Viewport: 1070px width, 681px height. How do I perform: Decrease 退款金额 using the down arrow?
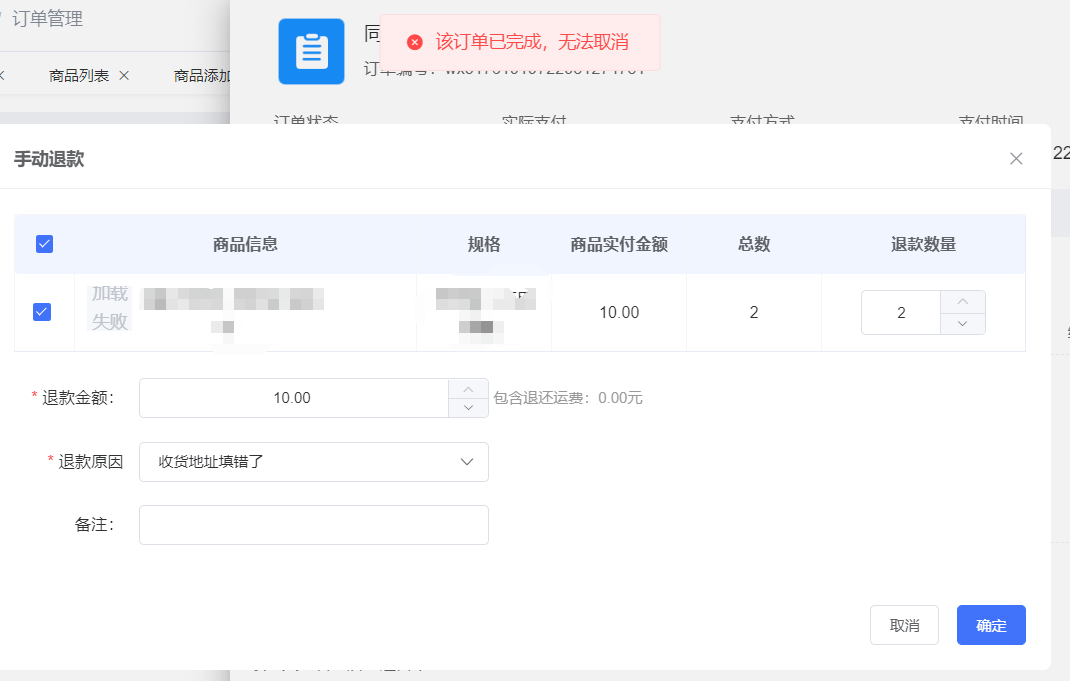[468, 408]
